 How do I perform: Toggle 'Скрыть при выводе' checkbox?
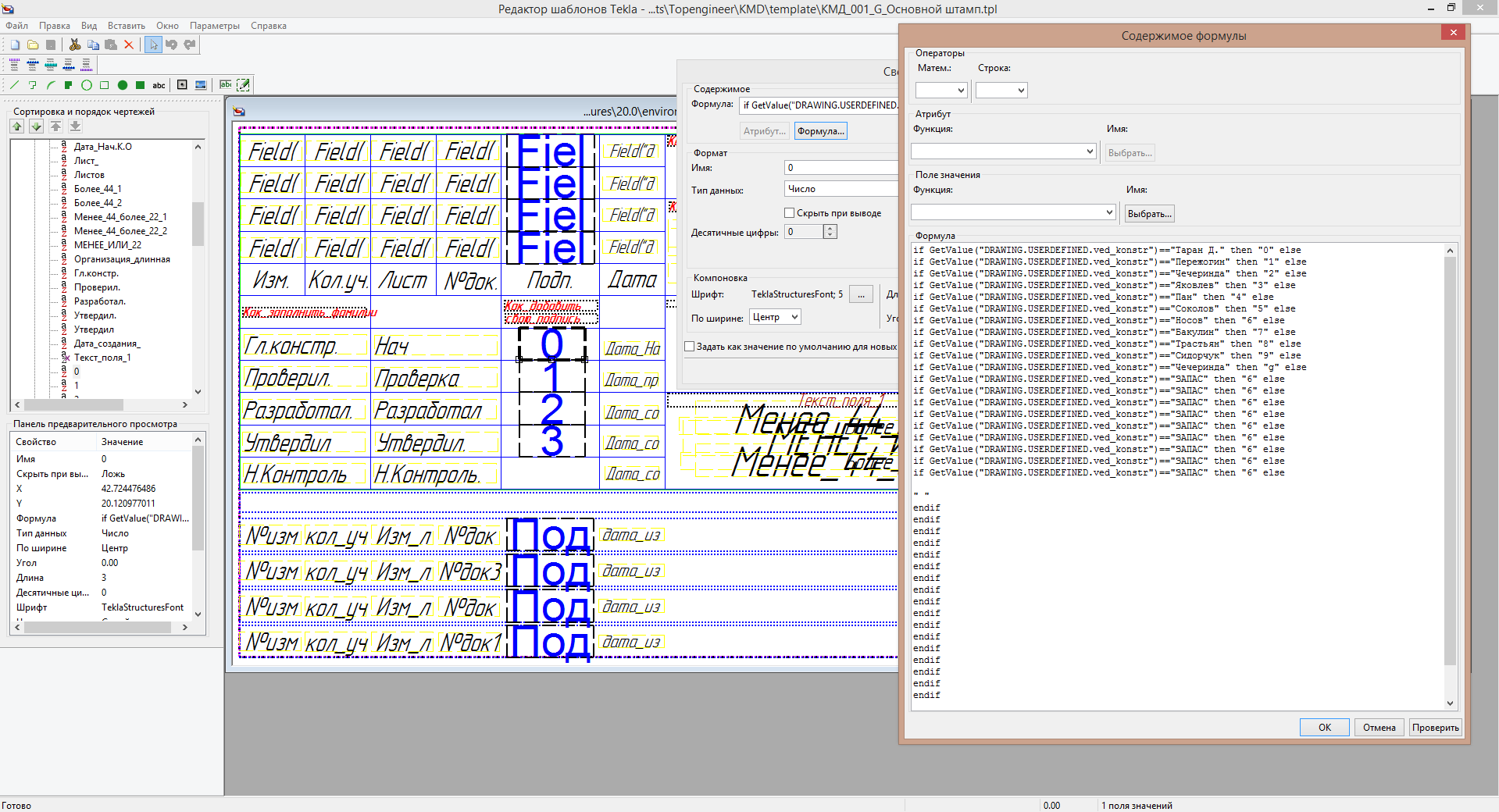[x=789, y=213]
